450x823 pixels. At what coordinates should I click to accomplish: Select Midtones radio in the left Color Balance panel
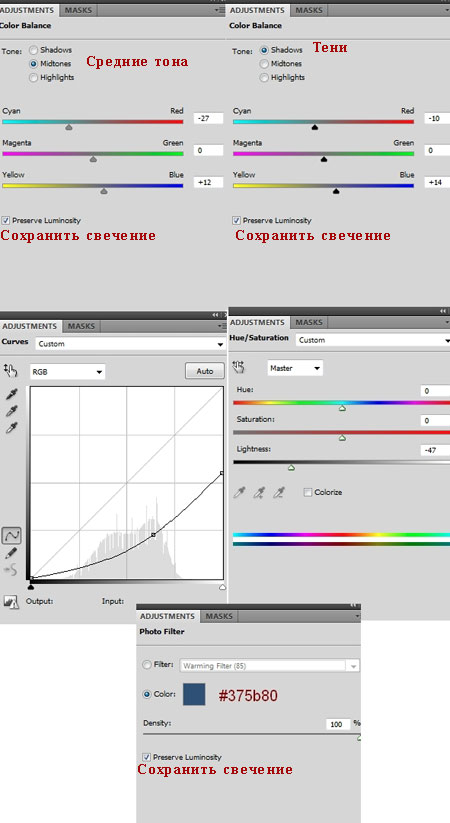tap(34, 64)
